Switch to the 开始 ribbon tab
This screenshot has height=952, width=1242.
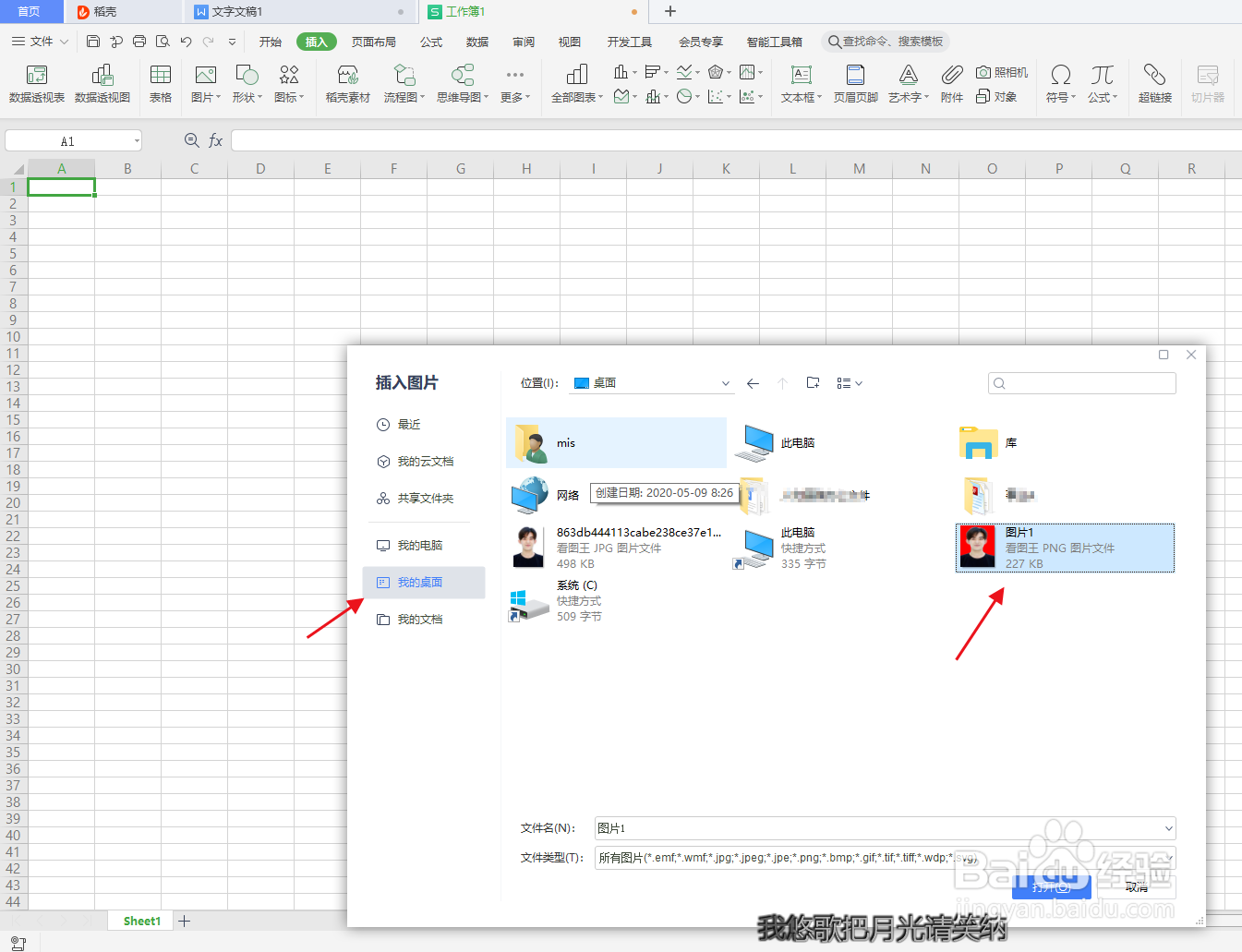[270, 42]
